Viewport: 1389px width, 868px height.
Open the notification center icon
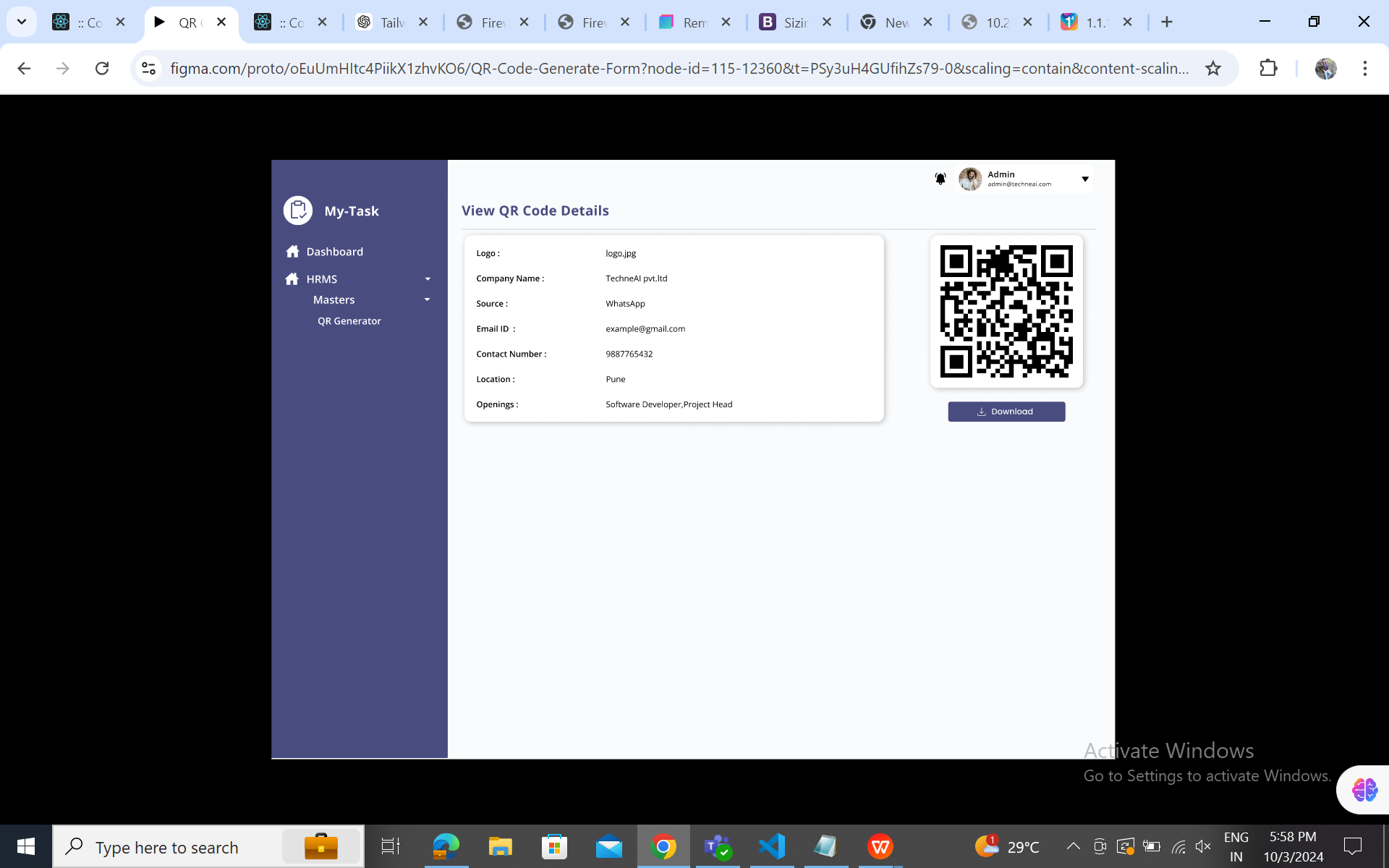point(1352,846)
